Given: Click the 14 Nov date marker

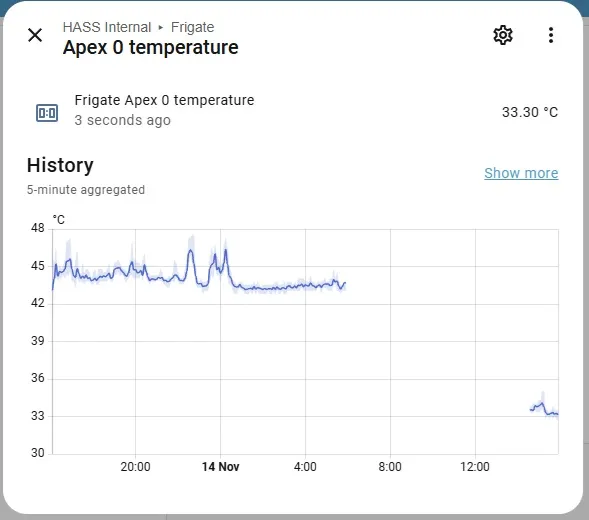Looking at the screenshot, I should point(220,467).
